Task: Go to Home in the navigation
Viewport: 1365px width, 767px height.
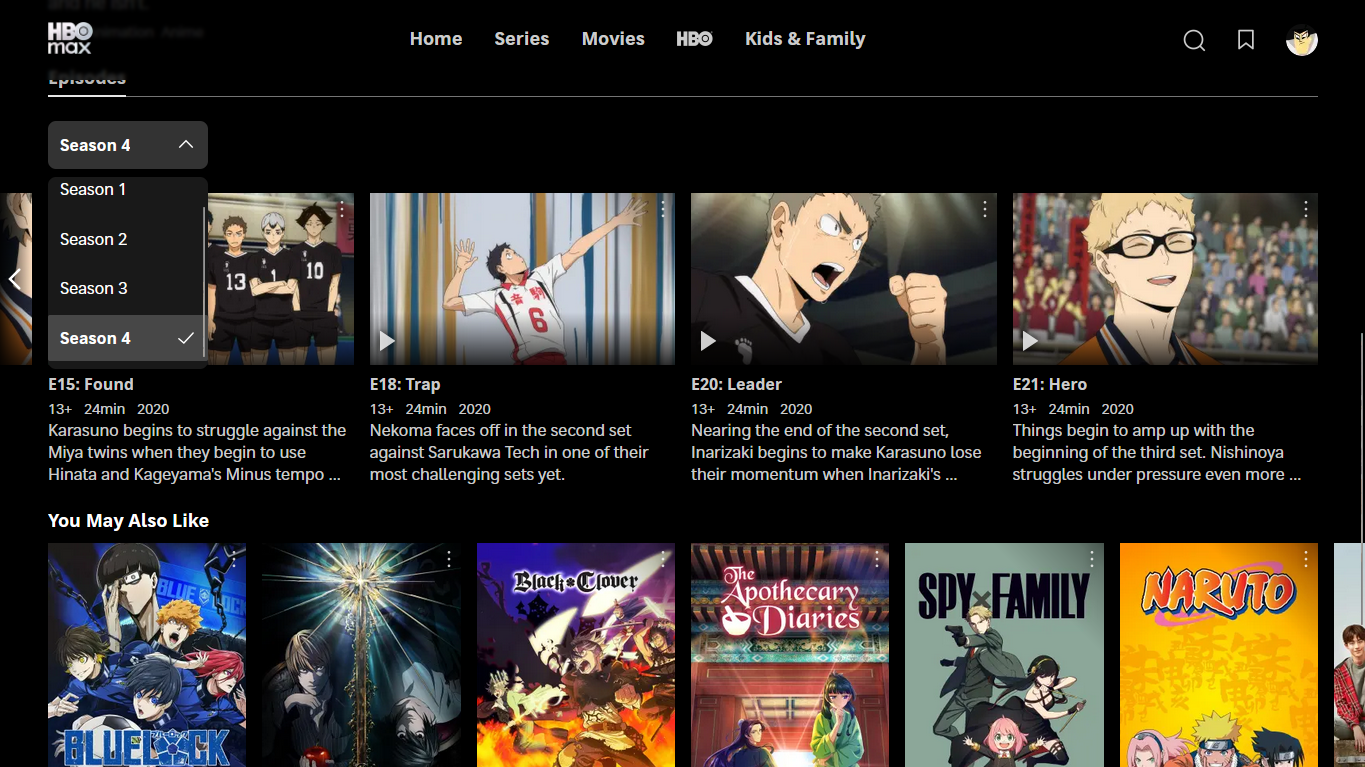Action: (436, 39)
